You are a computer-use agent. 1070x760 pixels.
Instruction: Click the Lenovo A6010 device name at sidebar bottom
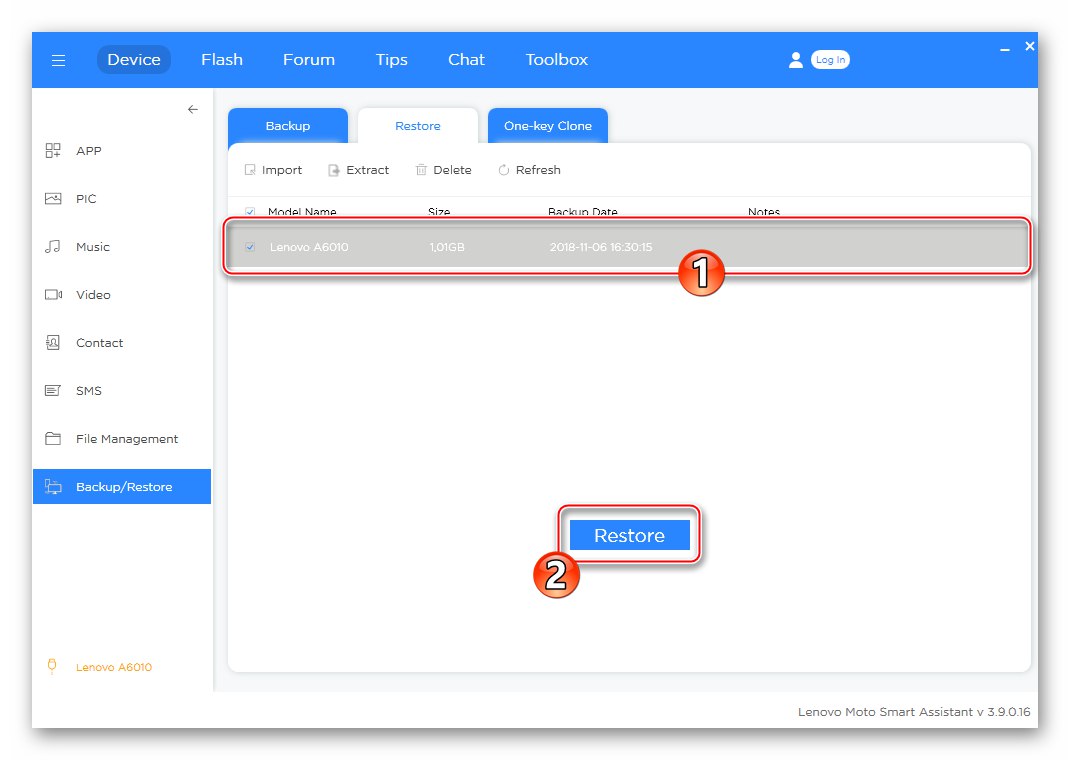[x=114, y=667]
